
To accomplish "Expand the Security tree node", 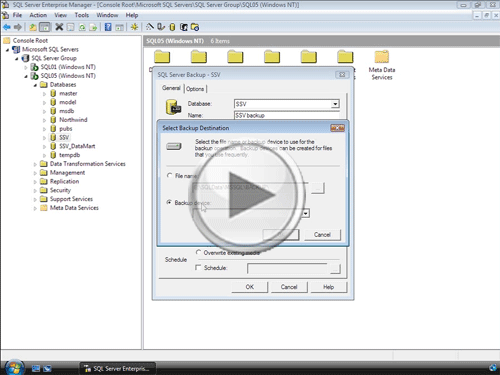I will [35, 191].
